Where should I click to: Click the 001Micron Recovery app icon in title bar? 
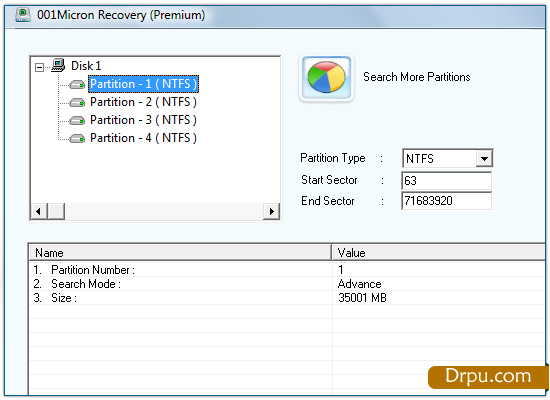point(23,15)
